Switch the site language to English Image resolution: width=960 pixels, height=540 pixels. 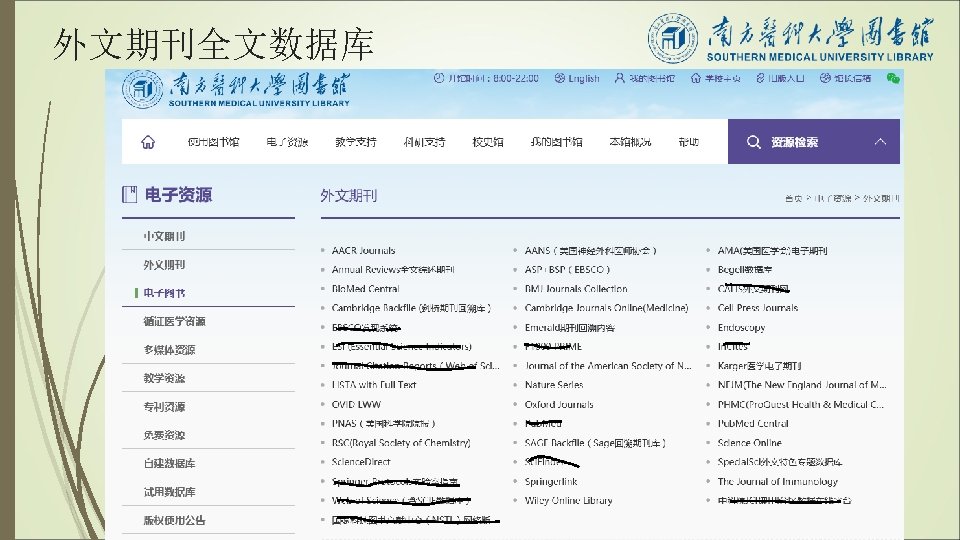tap(583, 78)
